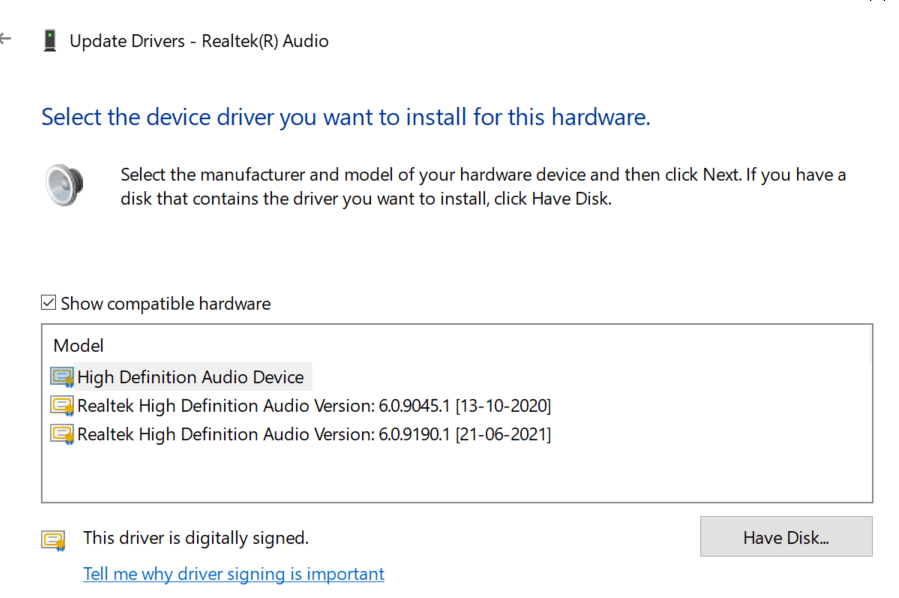This screenshot has width=899, height=598.
Task: Click the digitally signed certificate icon
Action: point(53,540)
